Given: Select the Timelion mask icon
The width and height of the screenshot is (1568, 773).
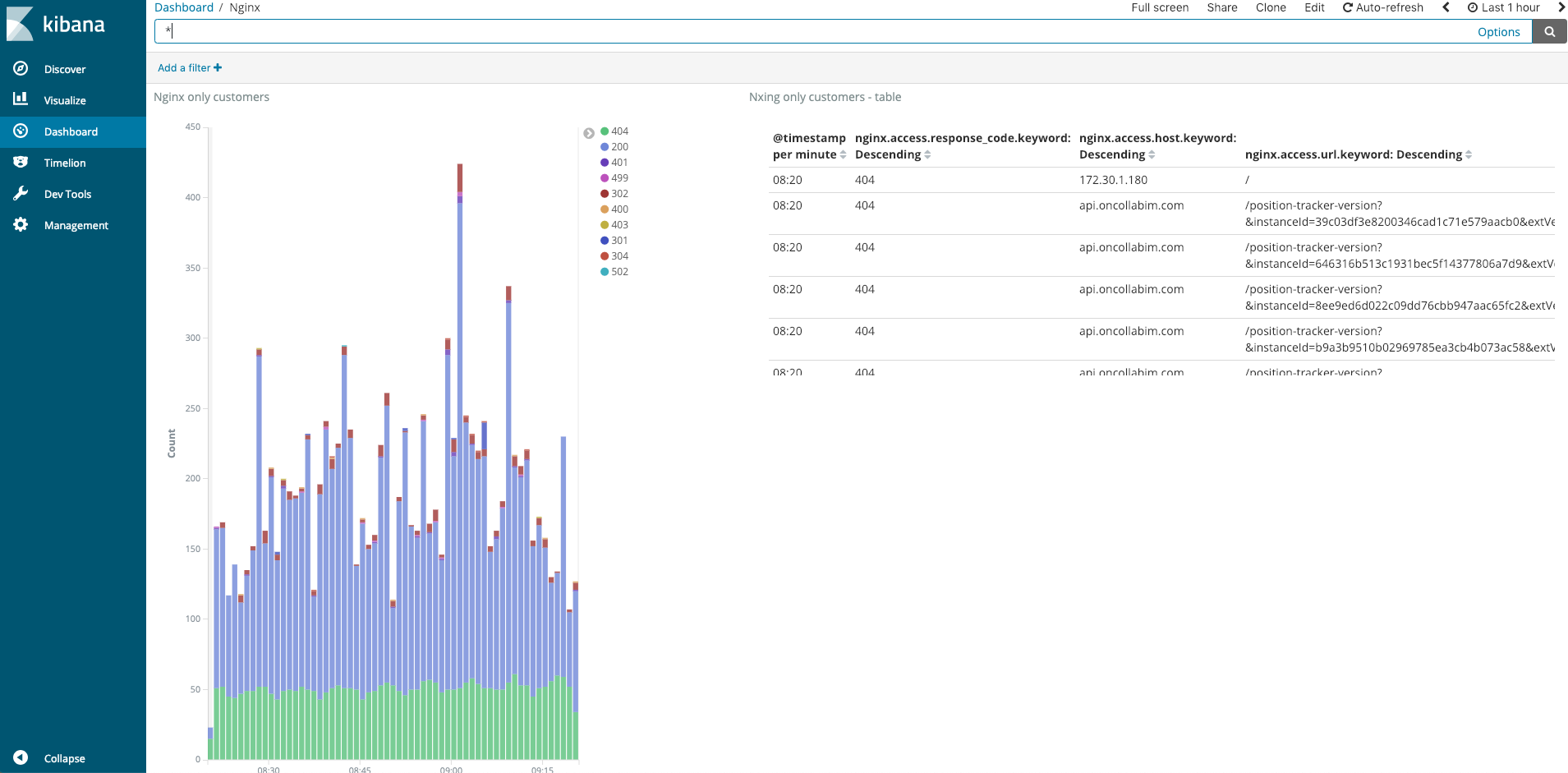Looking at the screenshot, I should point(21,163).
